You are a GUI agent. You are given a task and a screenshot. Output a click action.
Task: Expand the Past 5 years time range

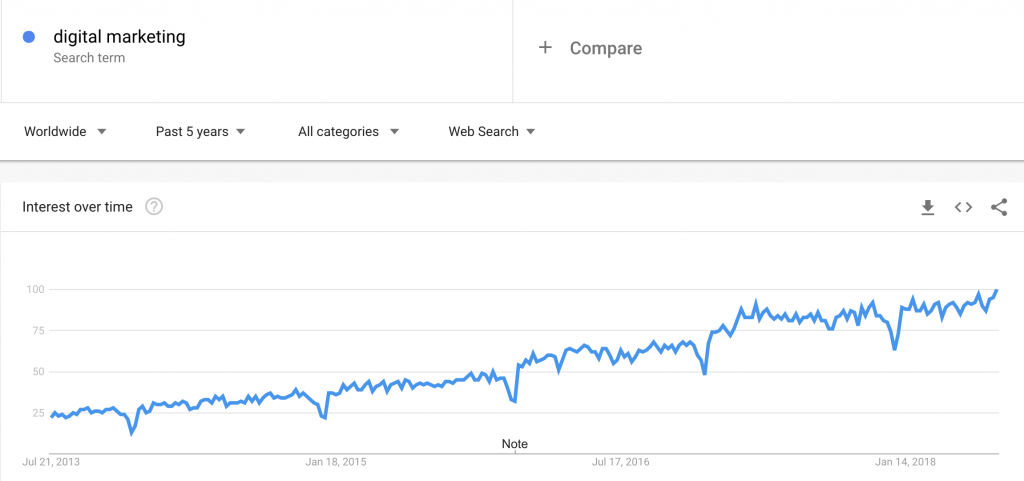(x=200, y=131)
